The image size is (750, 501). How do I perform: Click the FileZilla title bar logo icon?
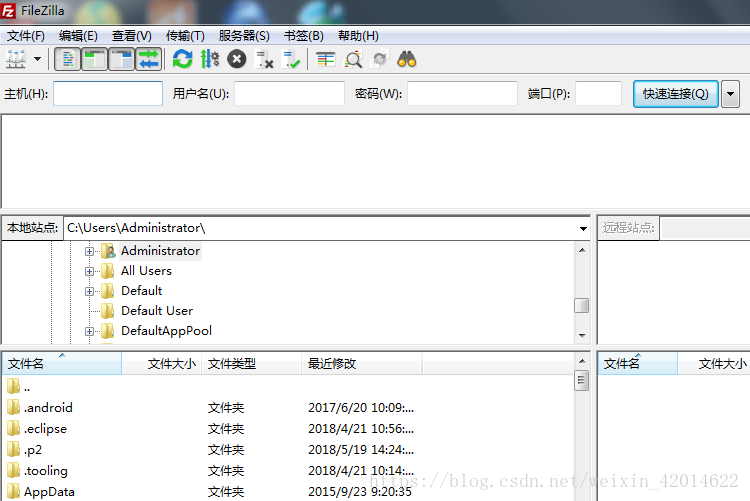[x=8, y=11]
